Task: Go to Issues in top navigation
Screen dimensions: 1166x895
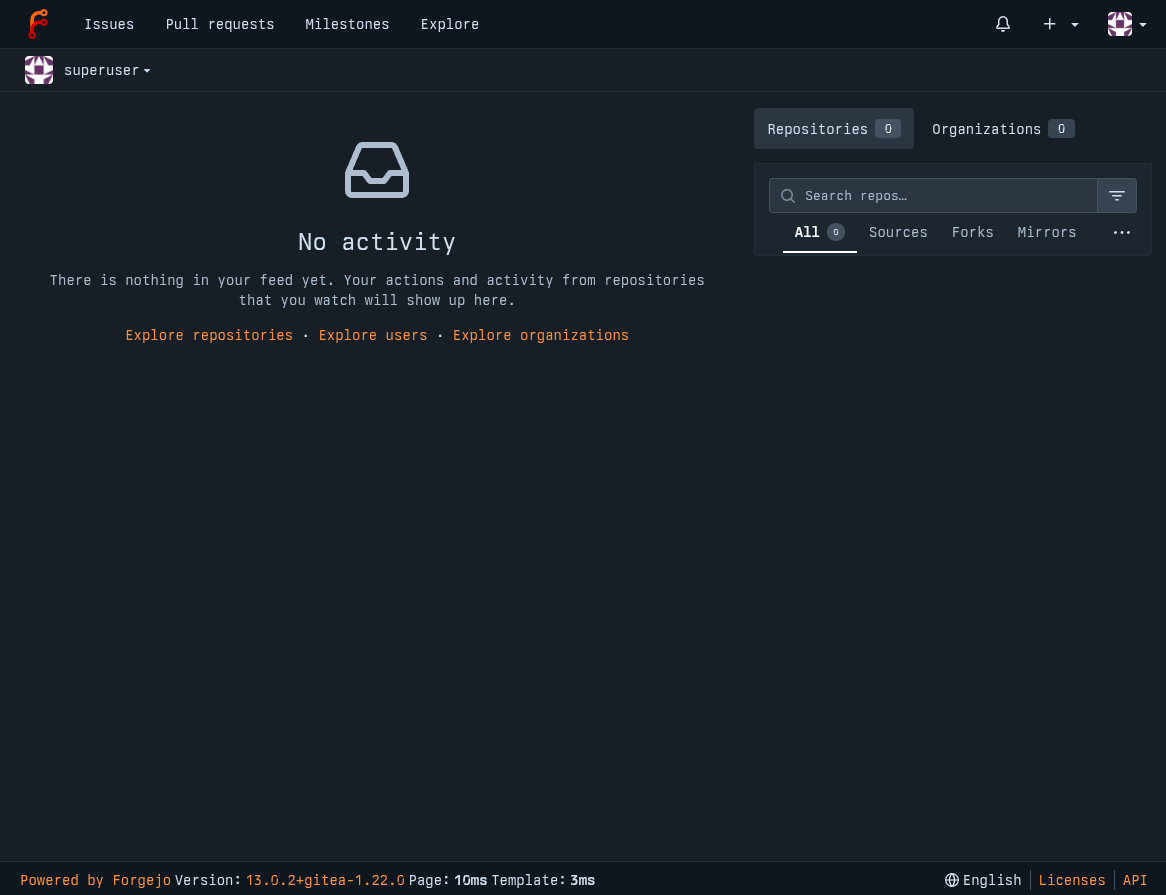Action: click(109, 24)
